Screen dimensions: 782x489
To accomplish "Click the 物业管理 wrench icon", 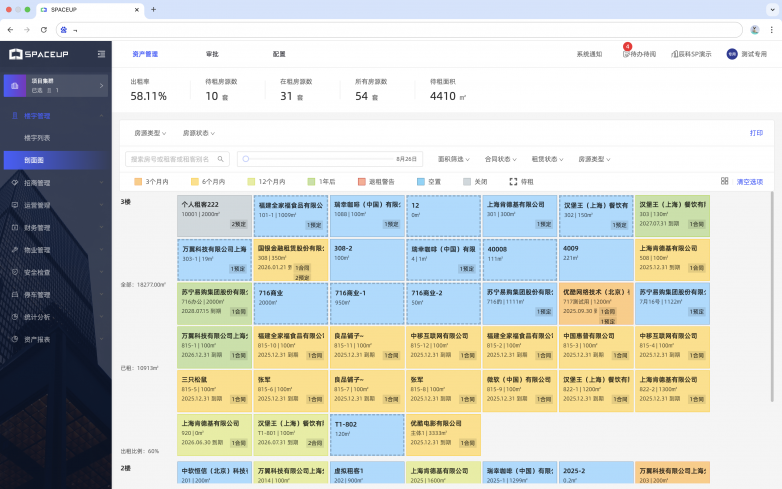I will [15, 250].
